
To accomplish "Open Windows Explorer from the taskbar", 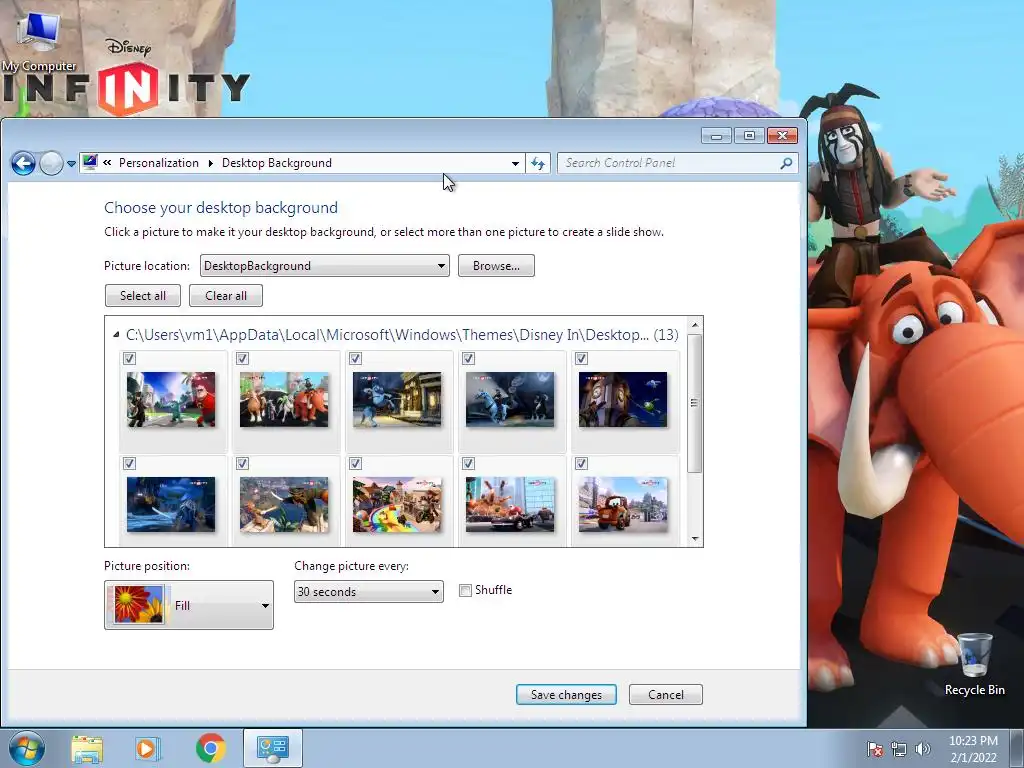I will (87, 749).
